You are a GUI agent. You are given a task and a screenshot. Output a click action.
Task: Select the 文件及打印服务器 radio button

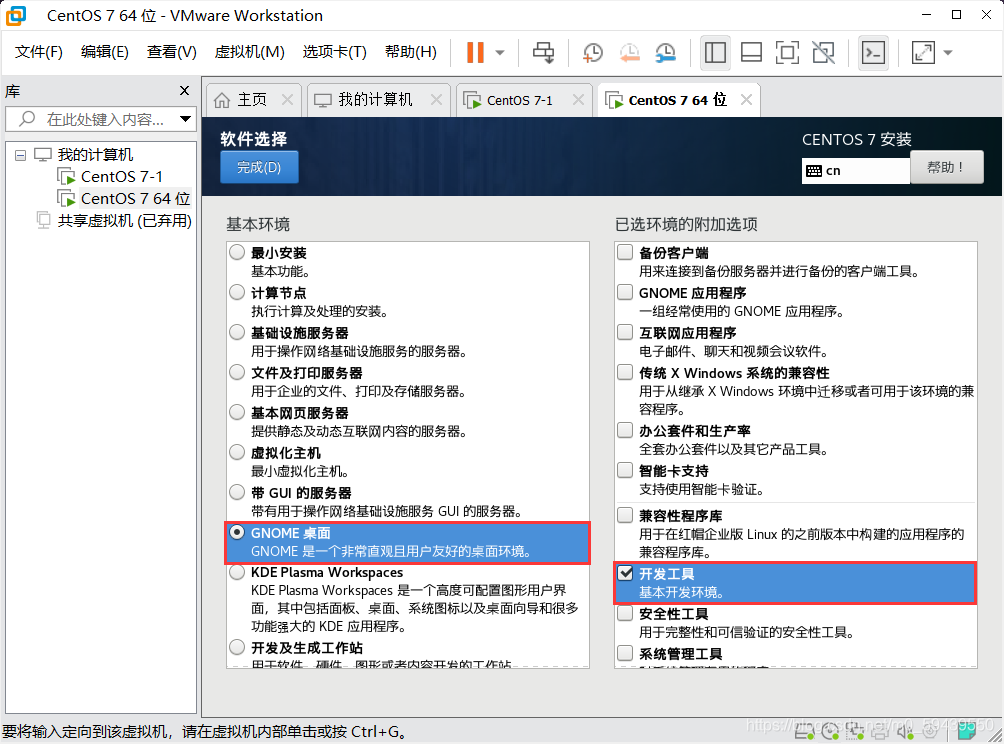coord(237,372)
